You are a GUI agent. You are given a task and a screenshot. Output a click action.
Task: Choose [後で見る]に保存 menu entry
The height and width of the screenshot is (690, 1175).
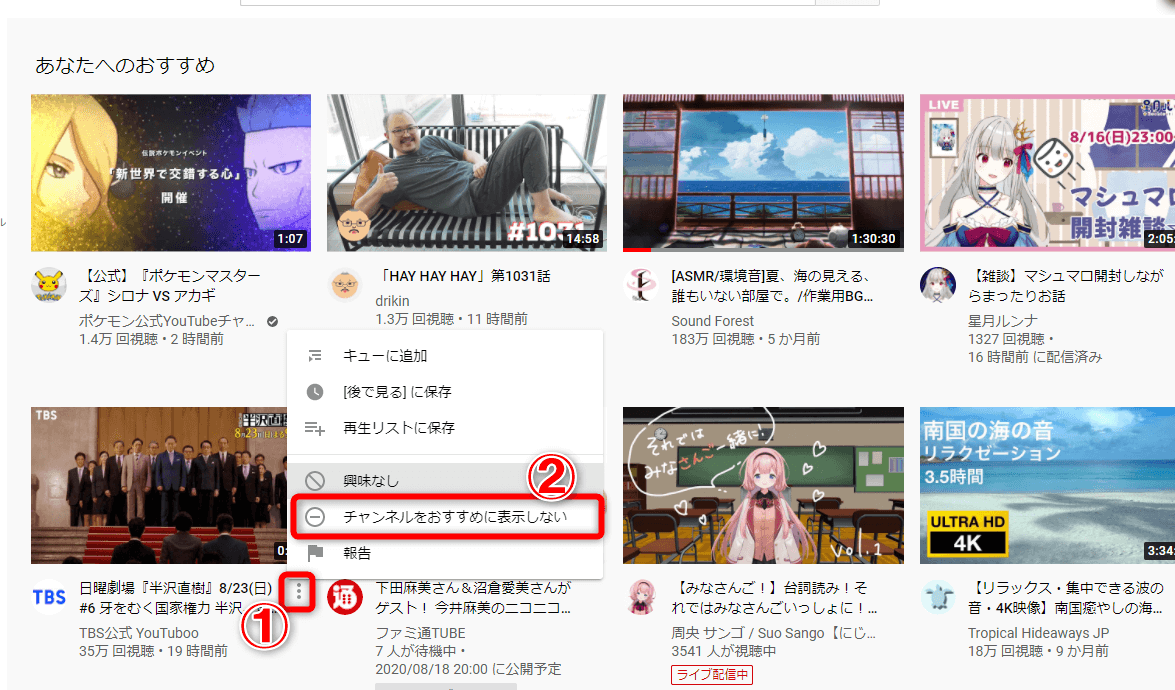(445, 392)
